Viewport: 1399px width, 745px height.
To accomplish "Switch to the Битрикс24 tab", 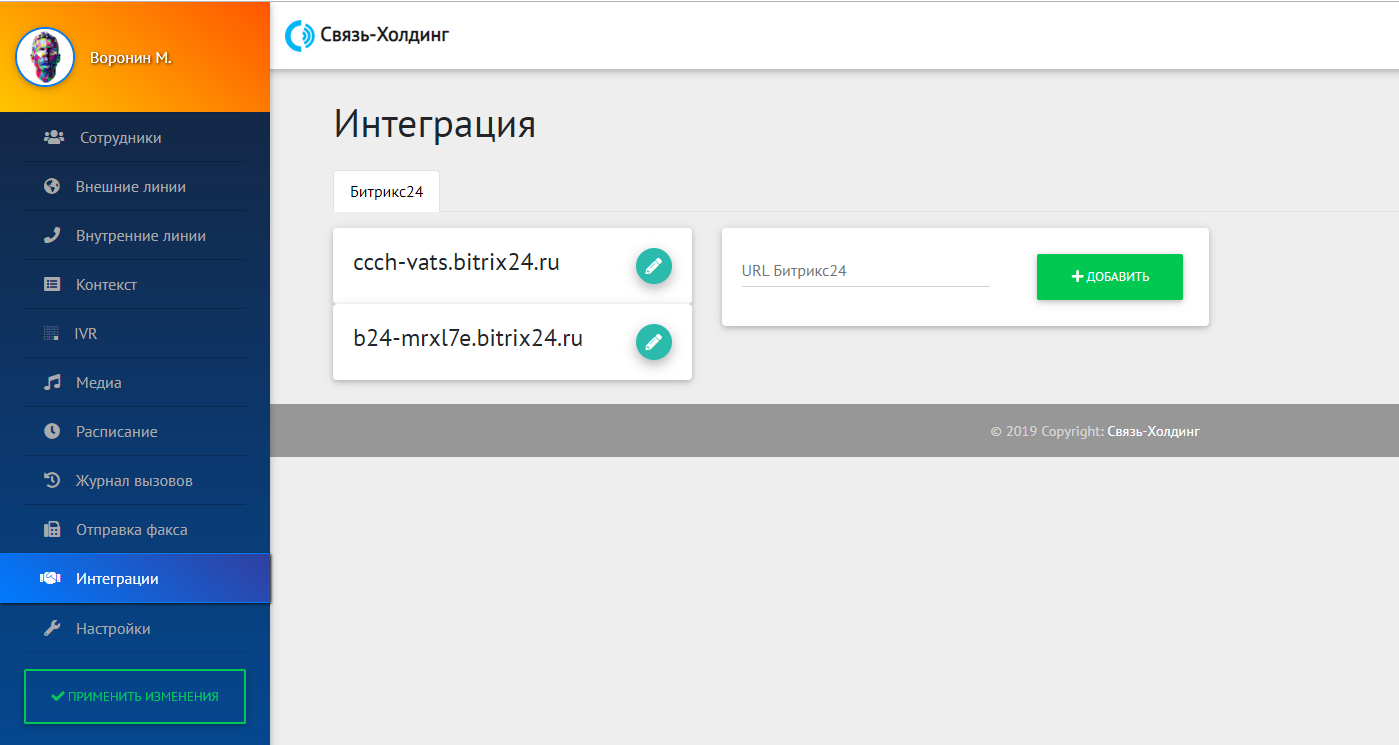I will click(386, 192).
